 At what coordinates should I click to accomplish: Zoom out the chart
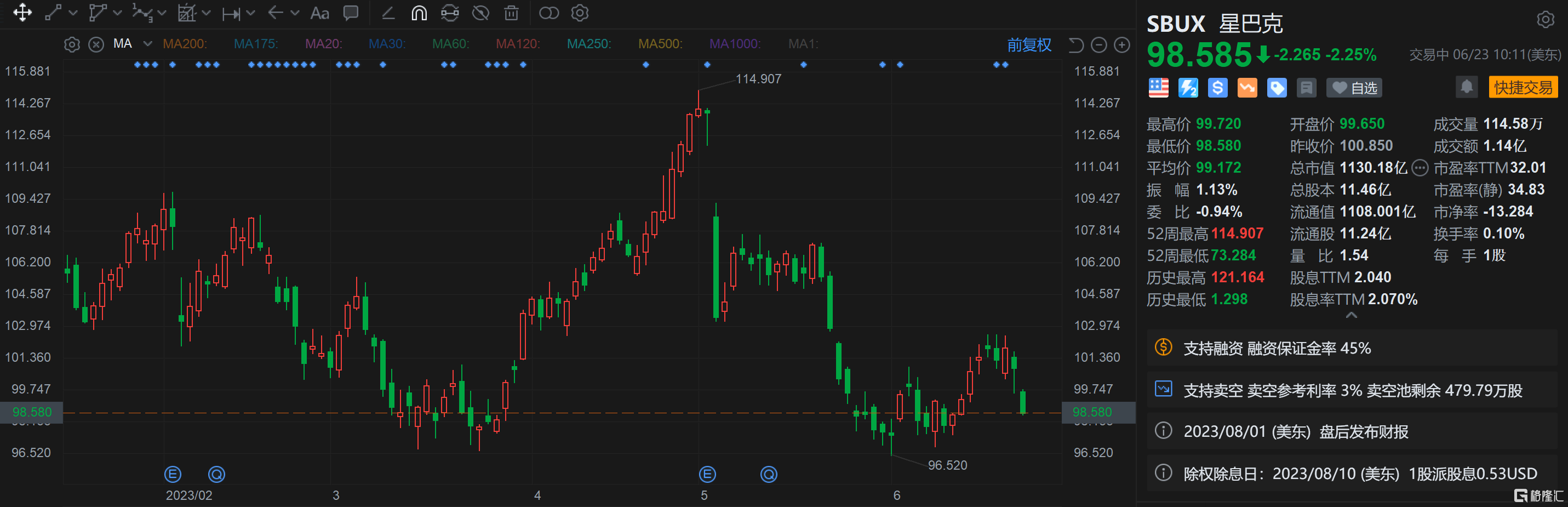[1098, 45]
